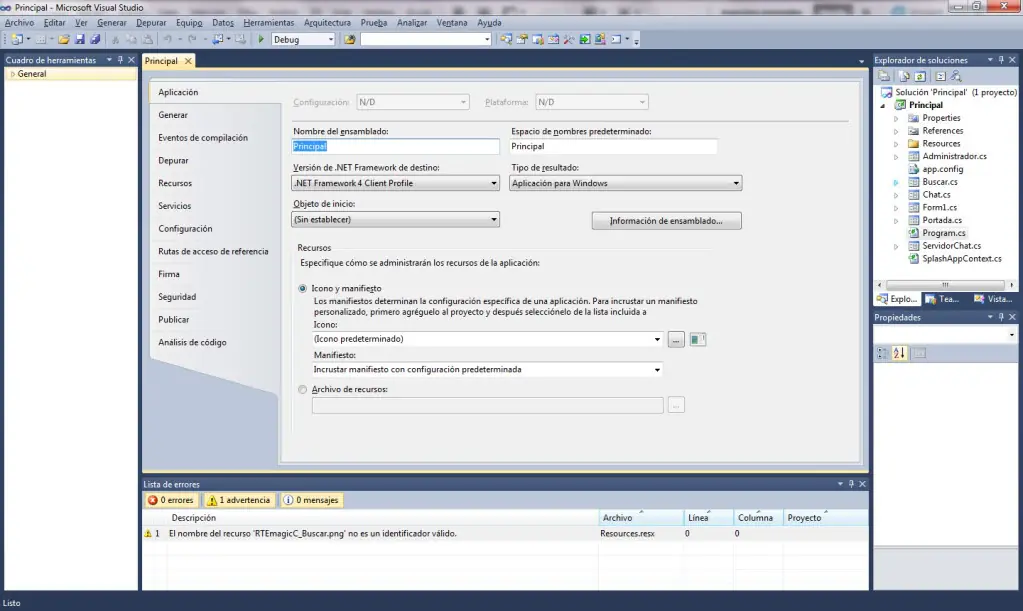
Task: Click the New Project toolbar icon
Action: tap(17, 40)
